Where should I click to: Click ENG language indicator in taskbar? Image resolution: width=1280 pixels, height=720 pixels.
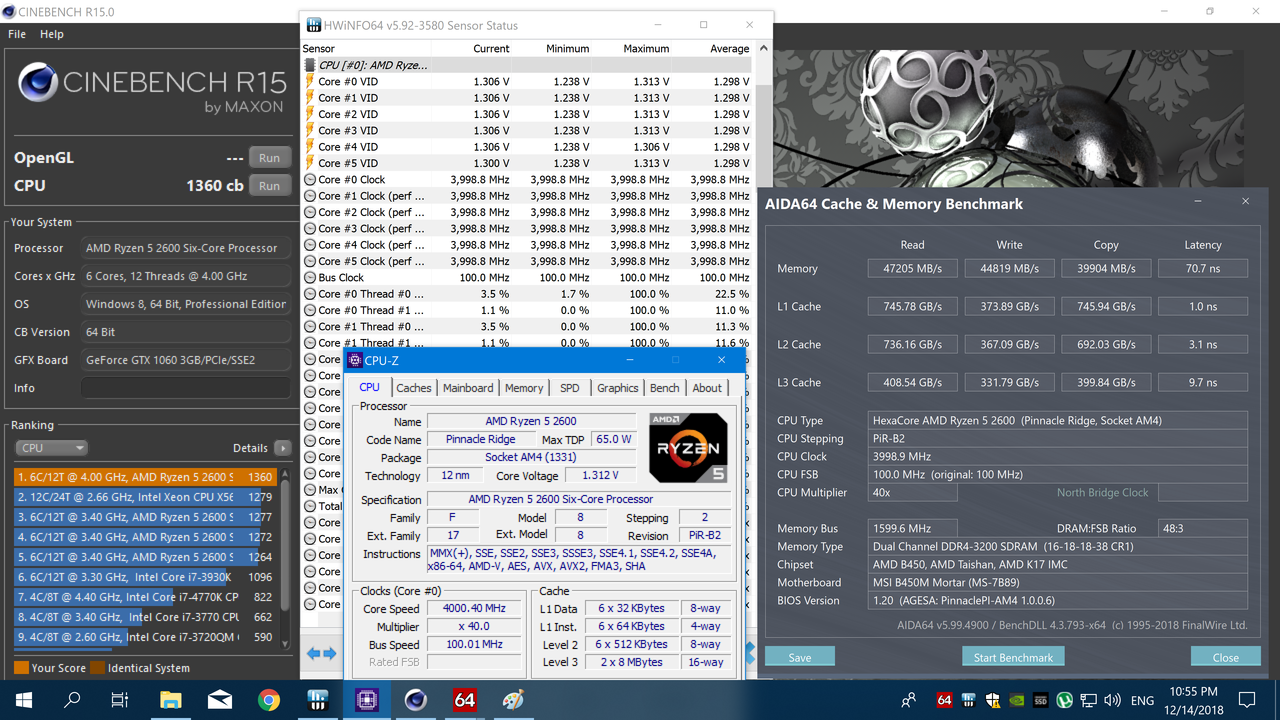(x=1142, y=701)
